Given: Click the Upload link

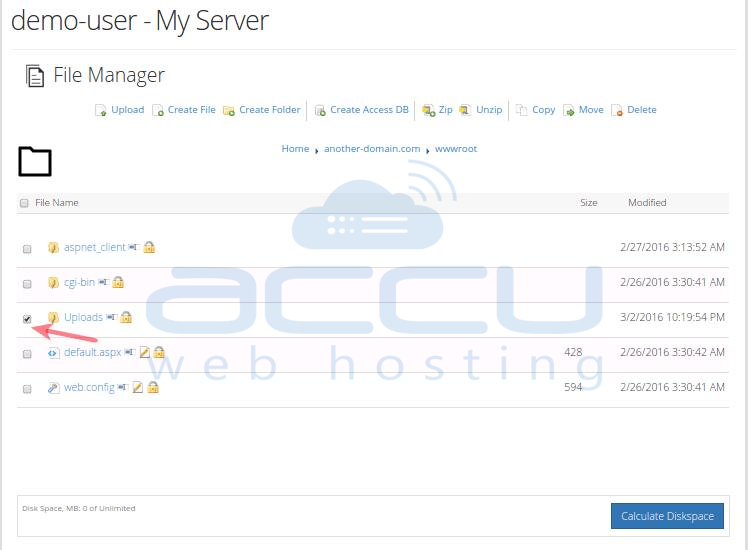Looking at the screenshot, I should (x=127, y=110).
